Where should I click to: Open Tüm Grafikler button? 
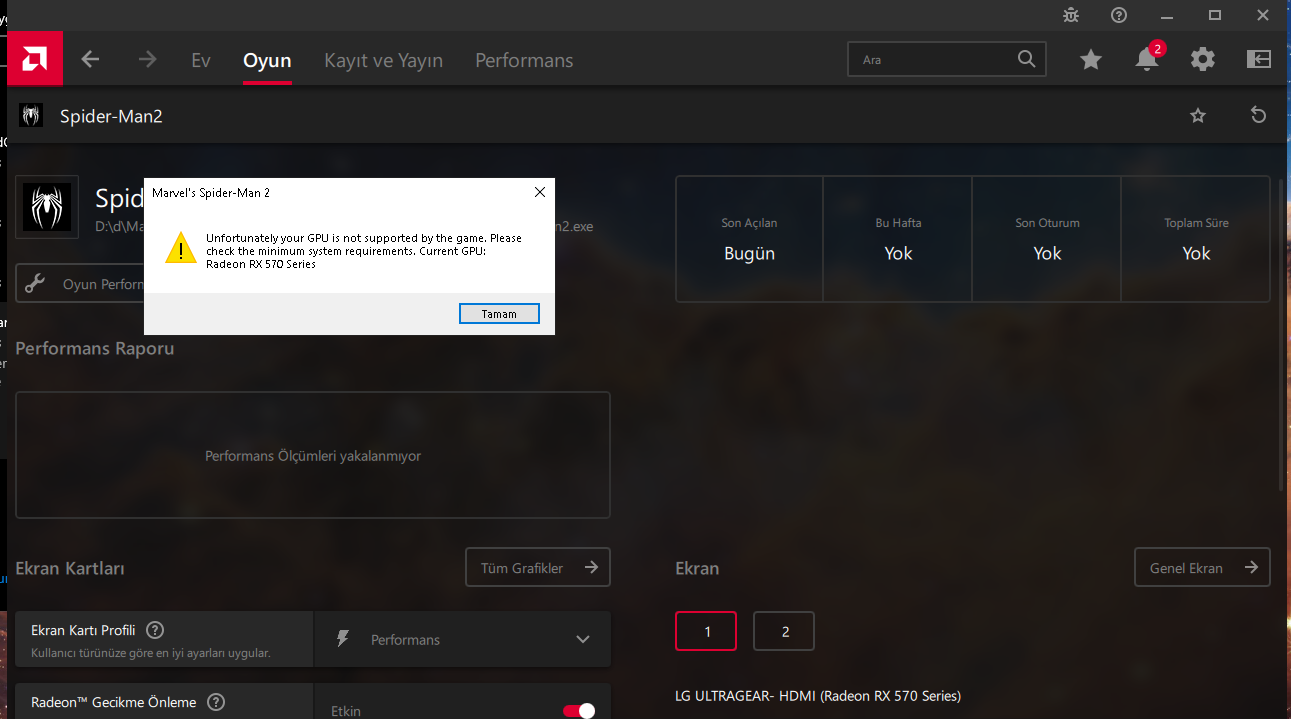(538, 568)
